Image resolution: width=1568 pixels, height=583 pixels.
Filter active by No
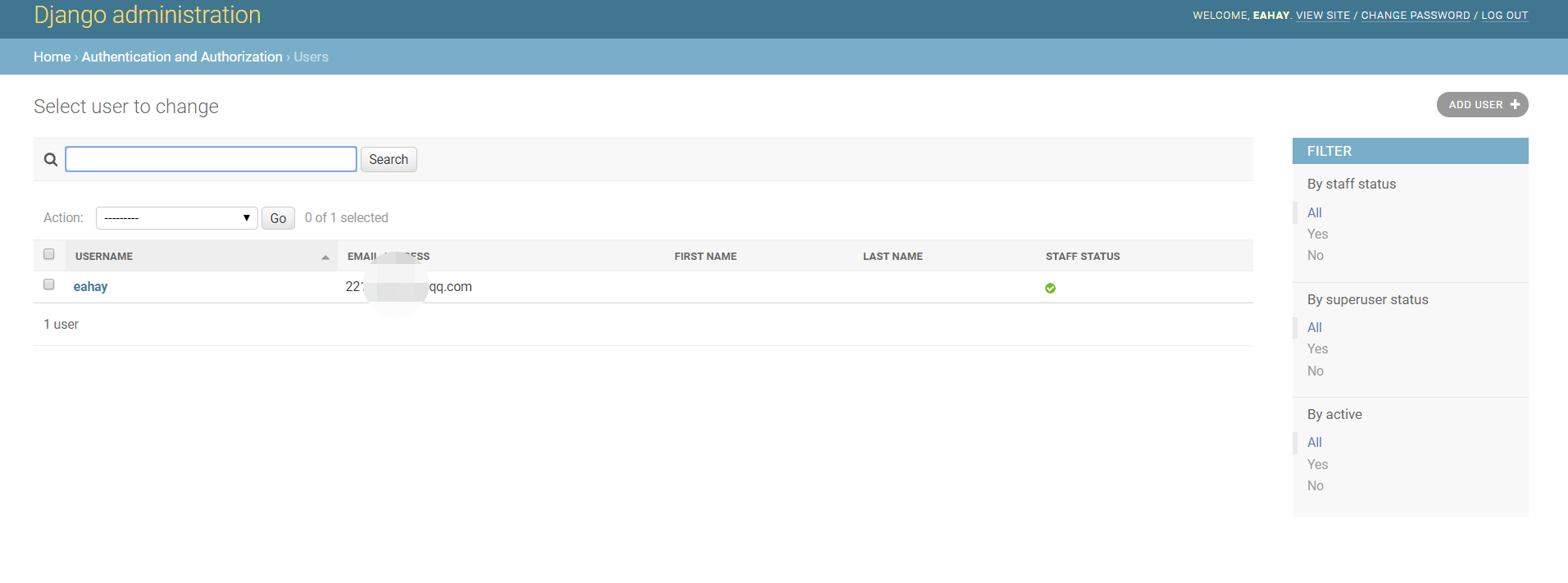1316,485
